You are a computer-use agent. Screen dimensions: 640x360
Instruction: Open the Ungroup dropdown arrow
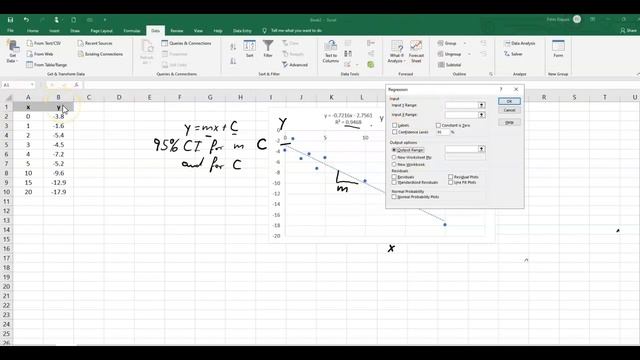[469, 54]
